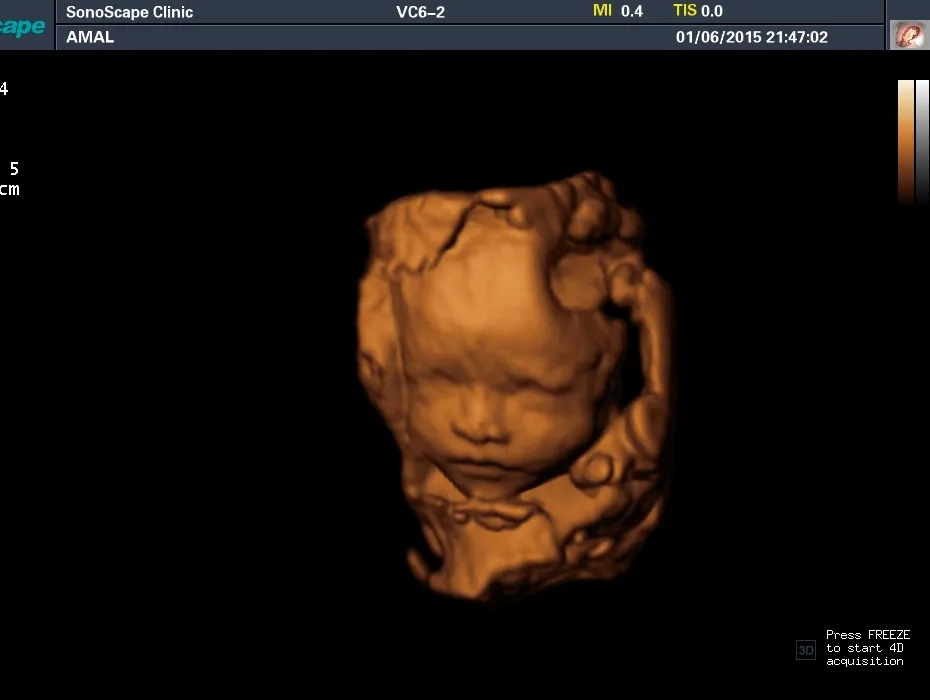Viewport: 930px width, 700px height.
Task: Click the fetus thumbnail icon at top right
Action: click(909, 34)
